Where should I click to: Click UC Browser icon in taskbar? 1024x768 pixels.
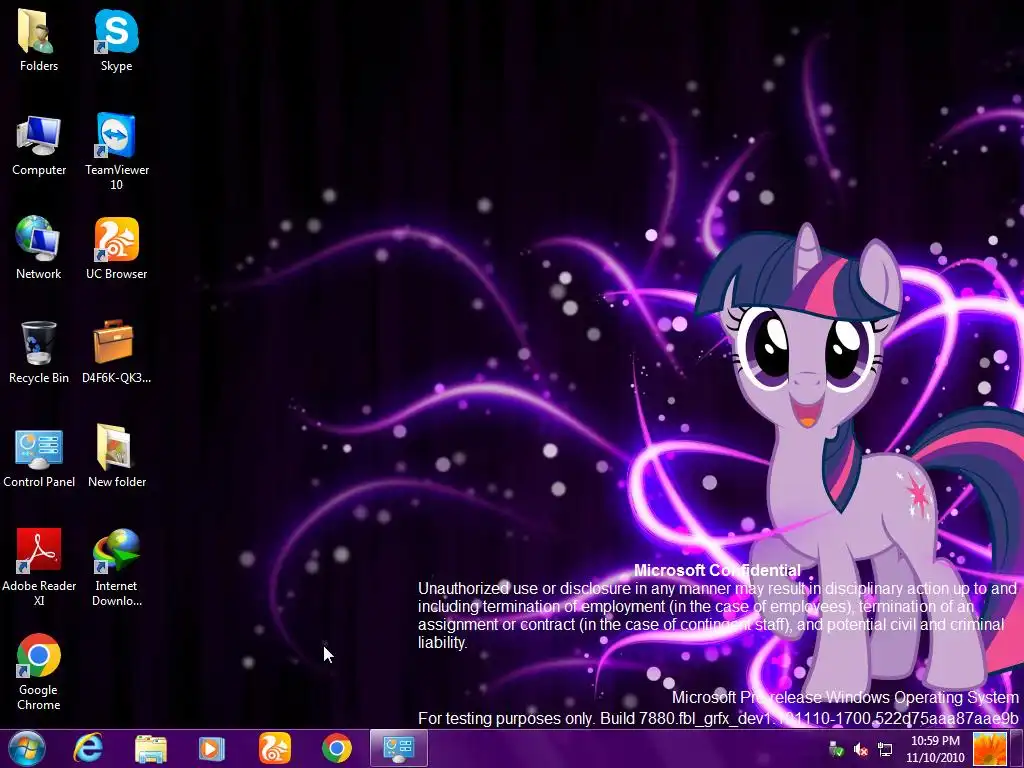(x=274, y=748)
